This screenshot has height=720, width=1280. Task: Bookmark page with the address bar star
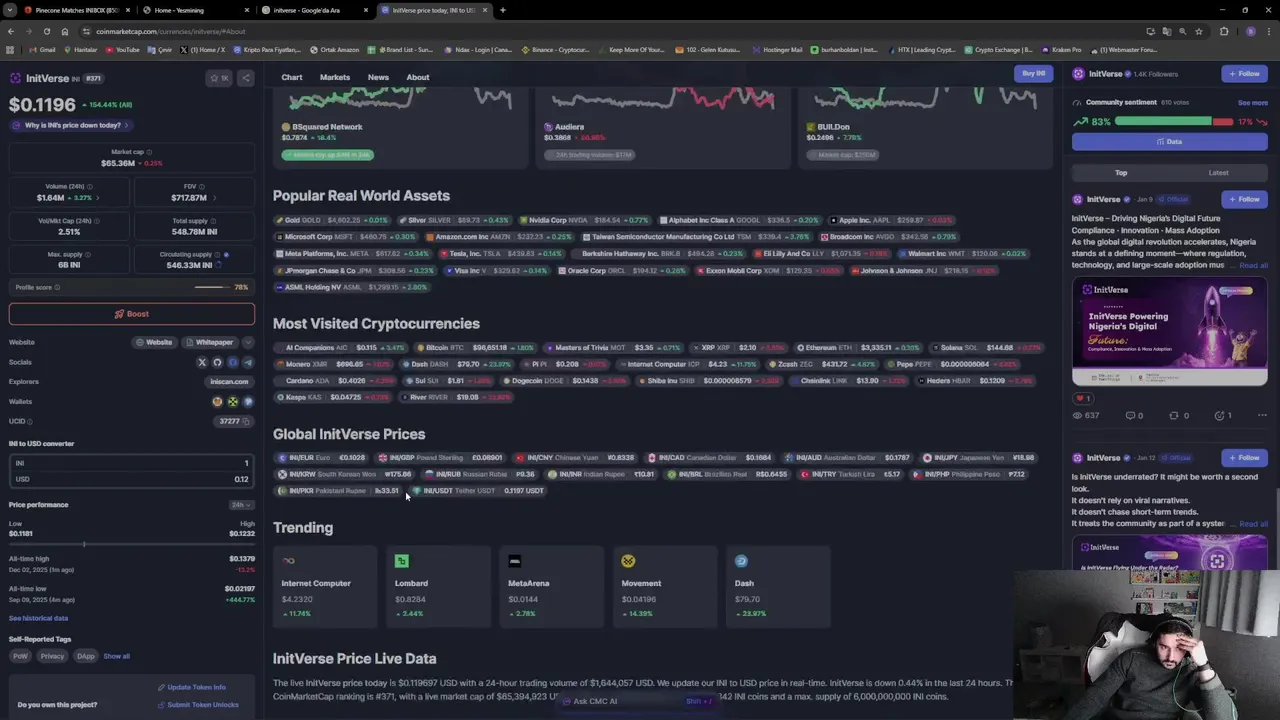coord(1198,31)
